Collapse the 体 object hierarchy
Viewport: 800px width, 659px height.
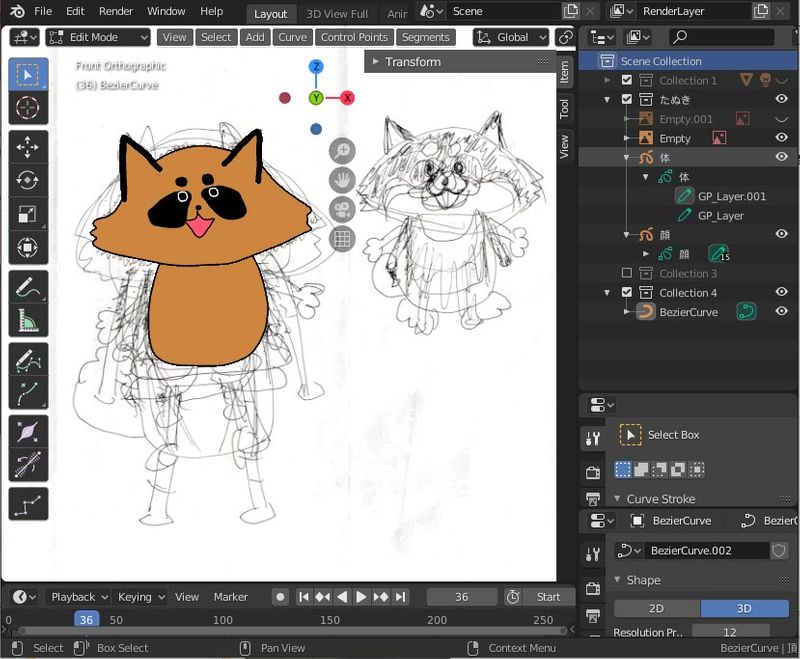tap(628, 156)
